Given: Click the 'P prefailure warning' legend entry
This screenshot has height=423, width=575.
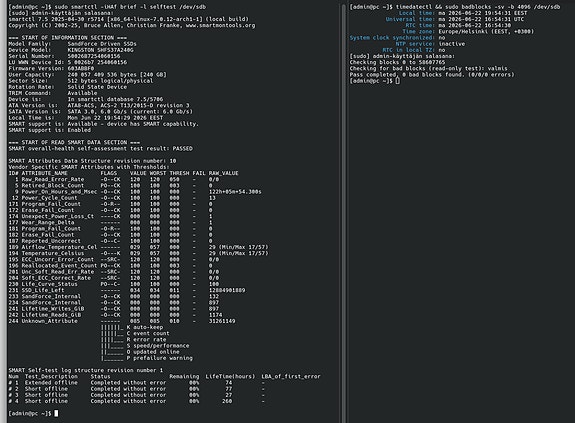Looking at the screenshot, I should 160,358.
